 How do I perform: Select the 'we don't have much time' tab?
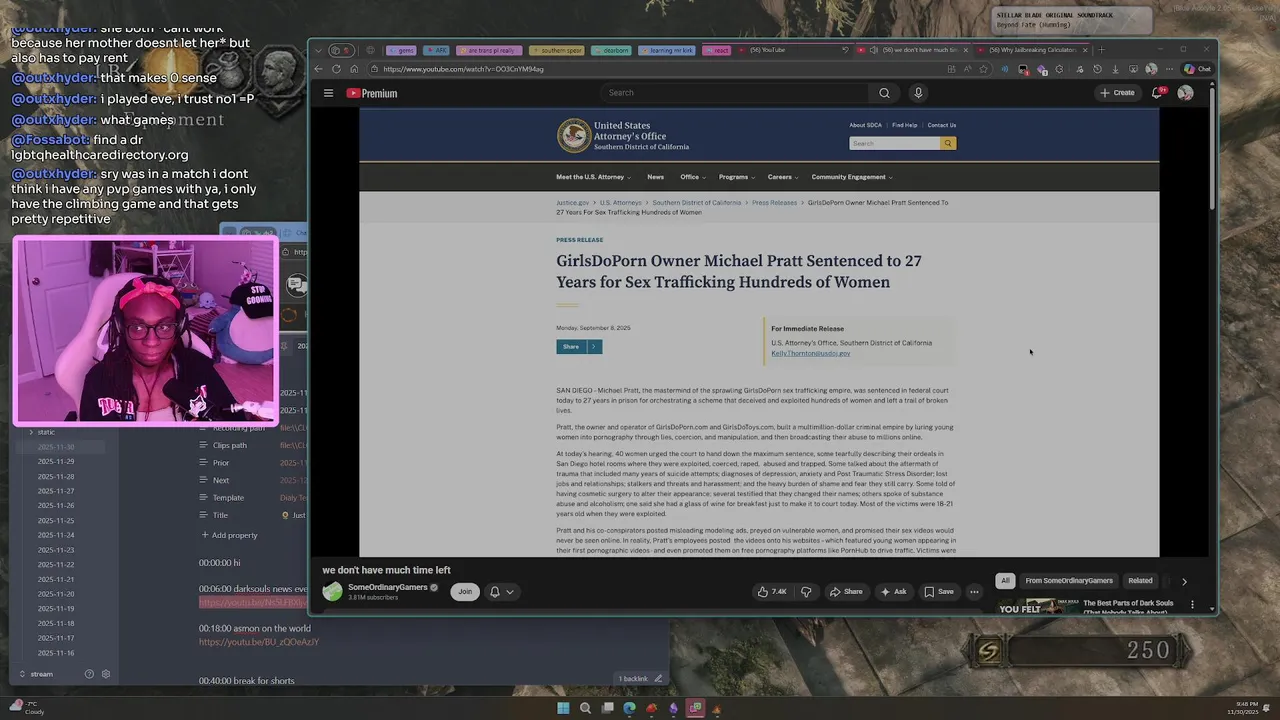(x=913, y=50)
